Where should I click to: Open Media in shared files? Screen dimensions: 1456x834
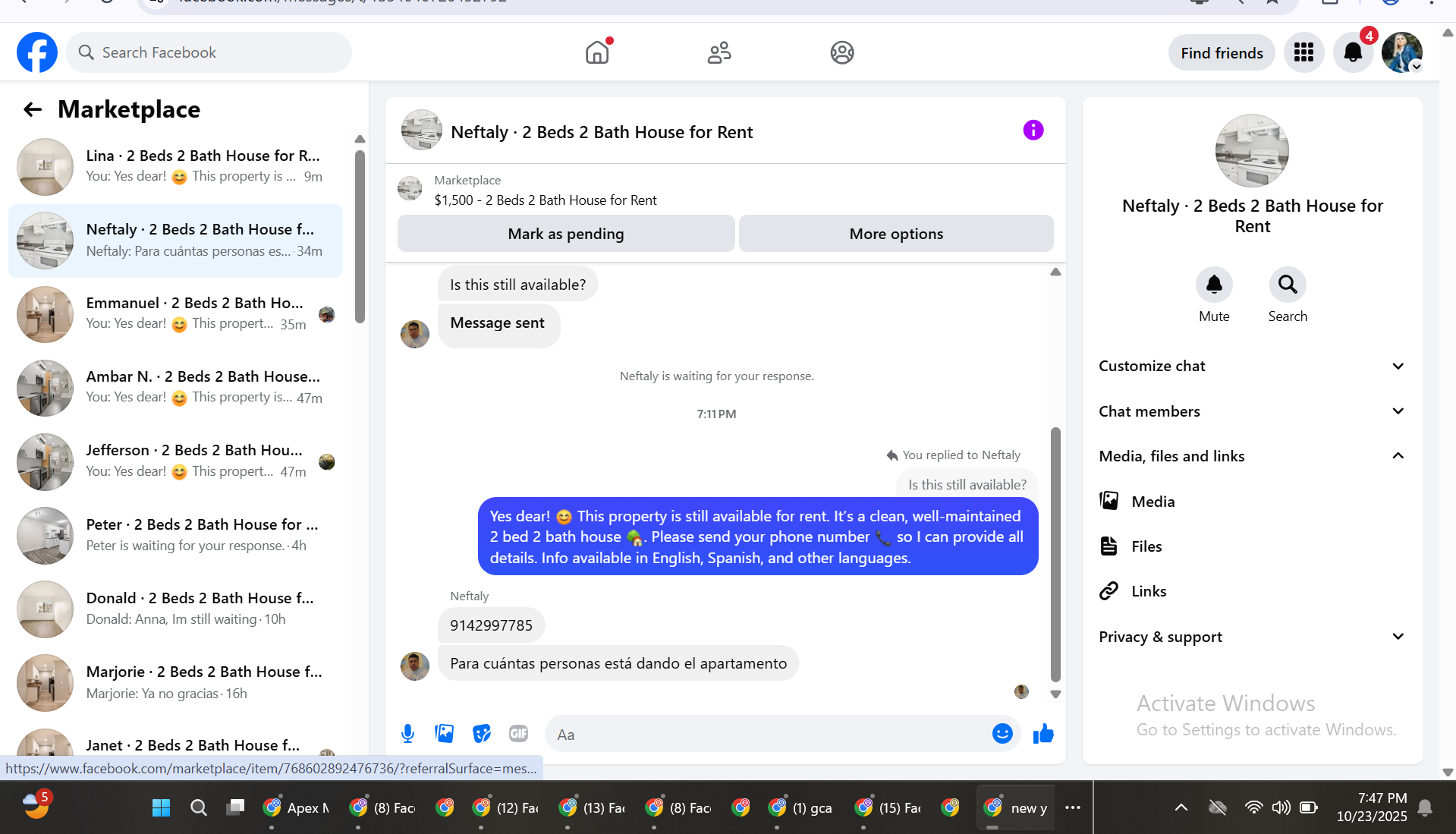tap(1252, 501)
